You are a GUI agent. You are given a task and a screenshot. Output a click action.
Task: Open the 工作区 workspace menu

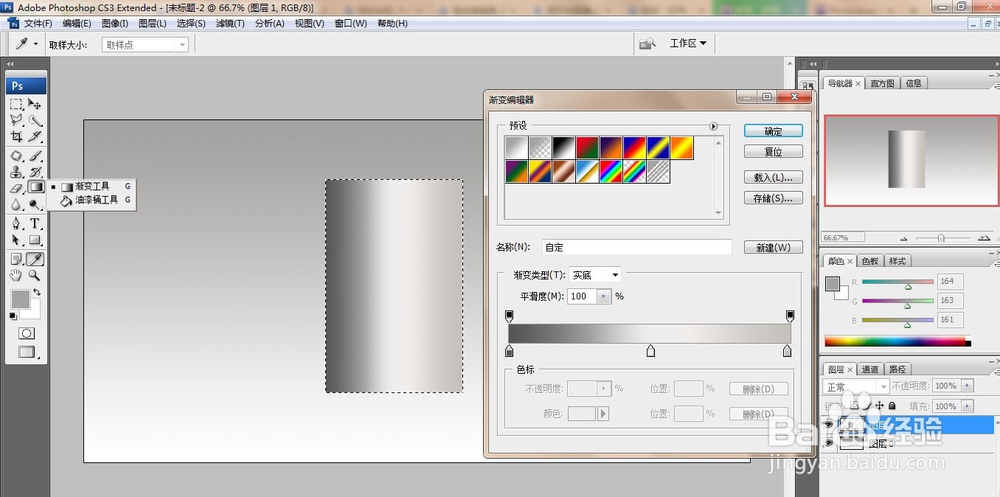(688, 43)
